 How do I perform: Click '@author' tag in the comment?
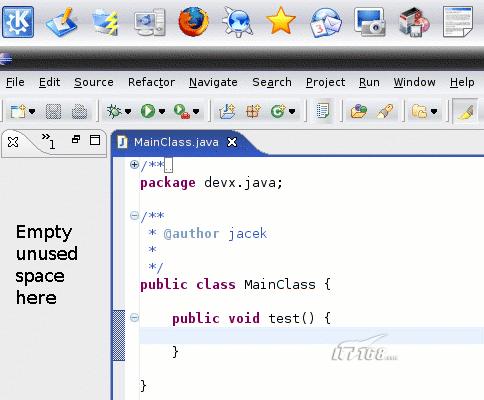click(x=191, y=234)
